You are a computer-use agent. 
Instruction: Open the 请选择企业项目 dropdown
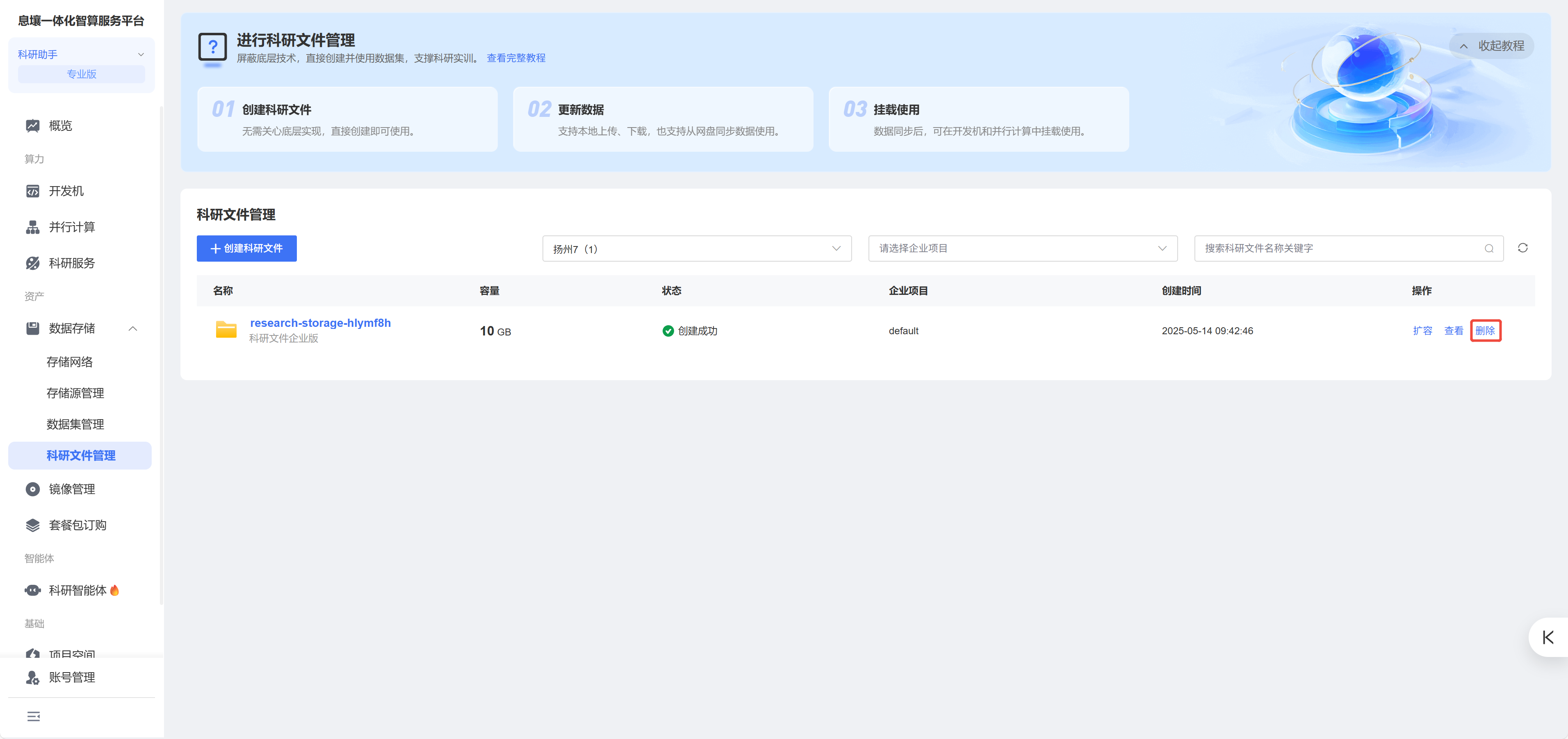[1023, 249]
